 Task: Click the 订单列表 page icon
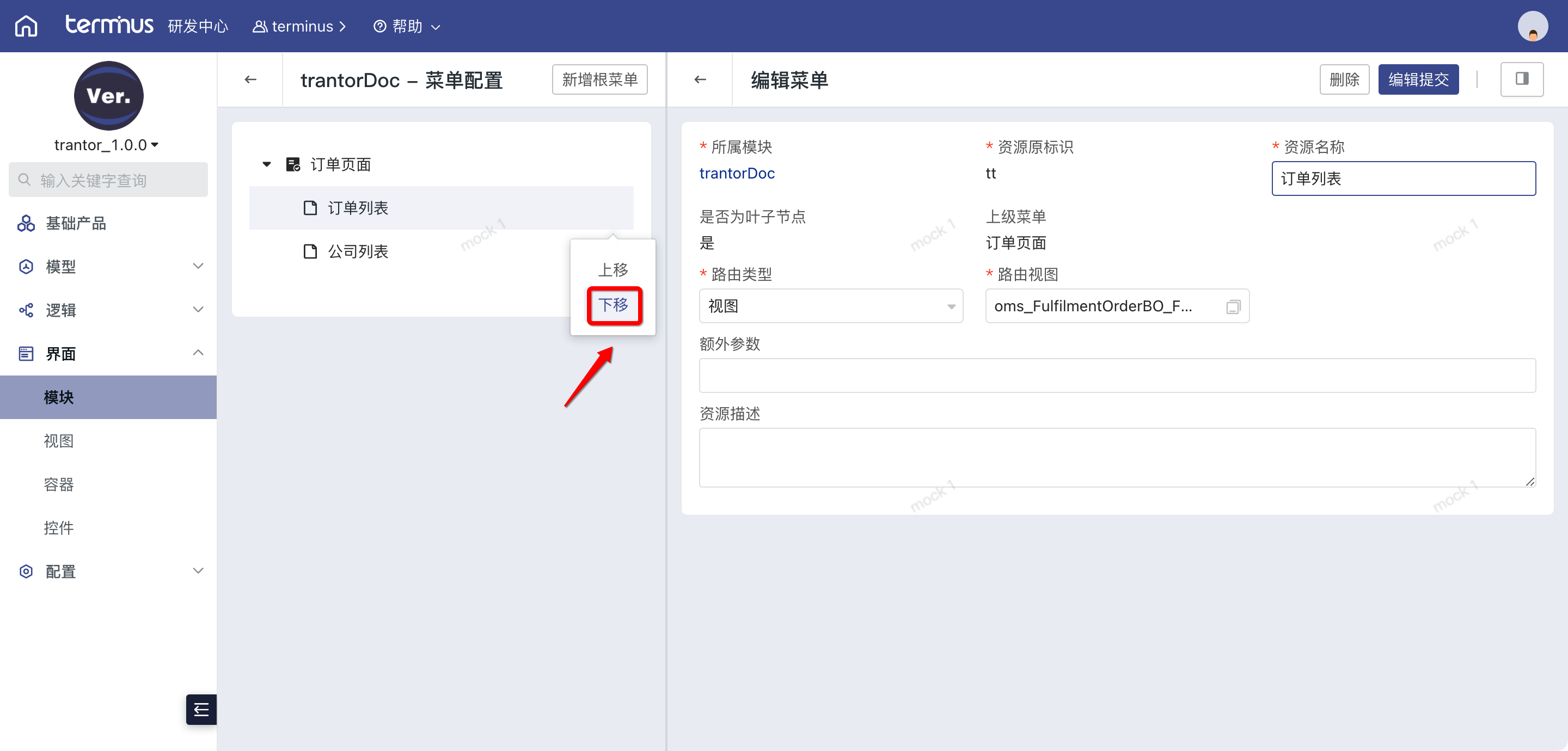pyautogui.click(x=310, y=208)
